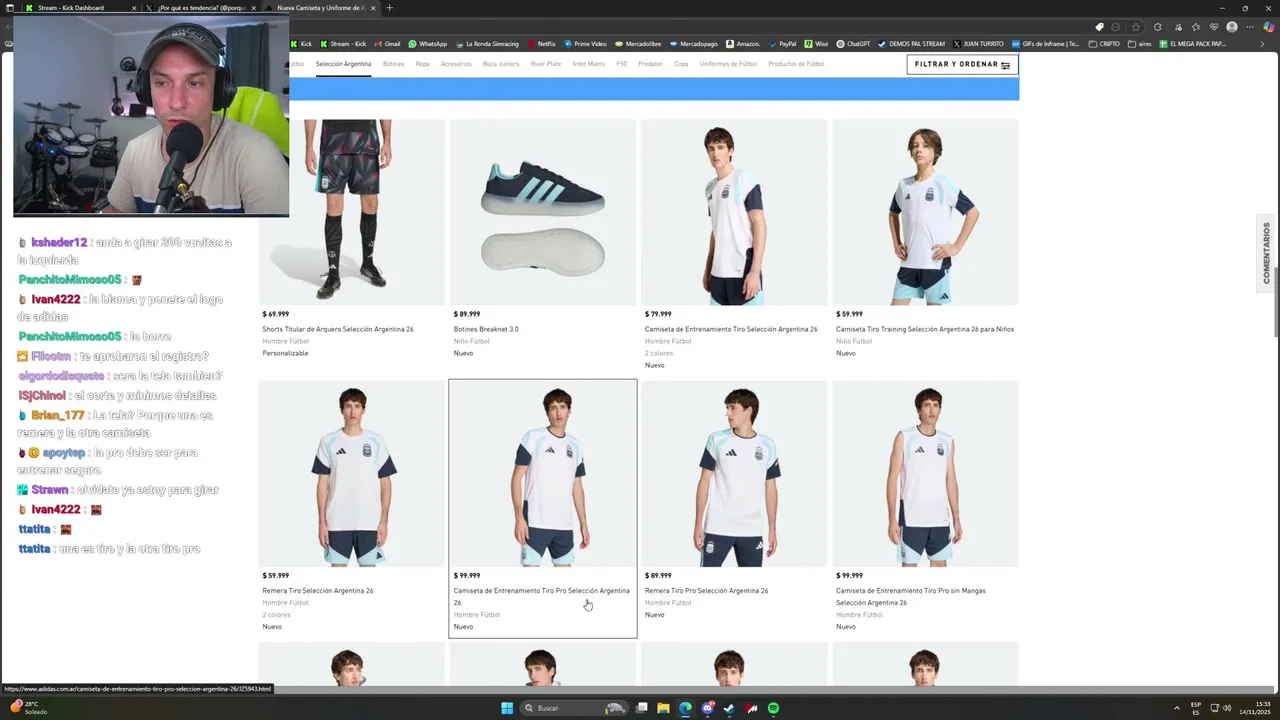The height and width of the screenshot is (720, 1280).
Task: Open File Explorer from taskbar
Action: coord(663,708)
